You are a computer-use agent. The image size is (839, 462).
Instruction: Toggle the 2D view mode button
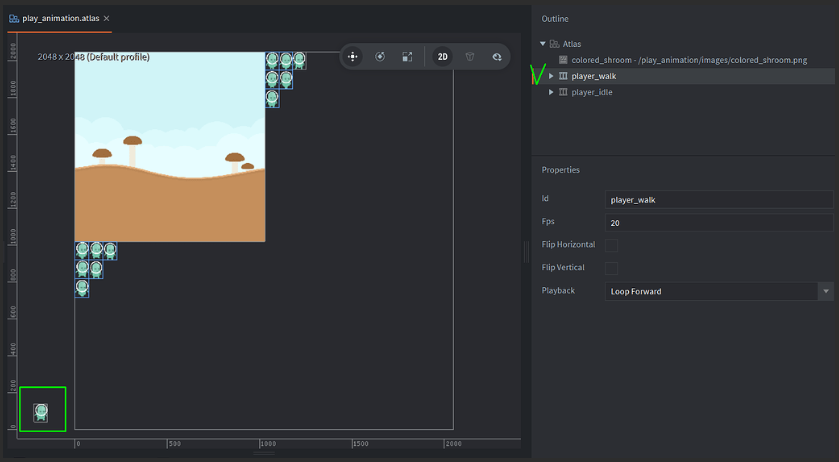click(443, 57)
